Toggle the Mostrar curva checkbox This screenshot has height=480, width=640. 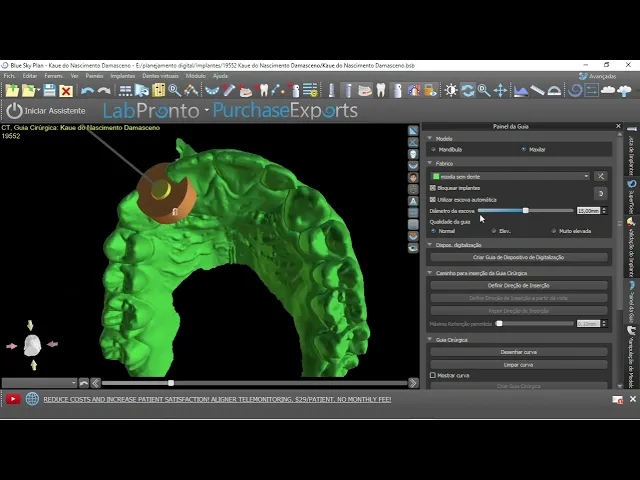433,375
